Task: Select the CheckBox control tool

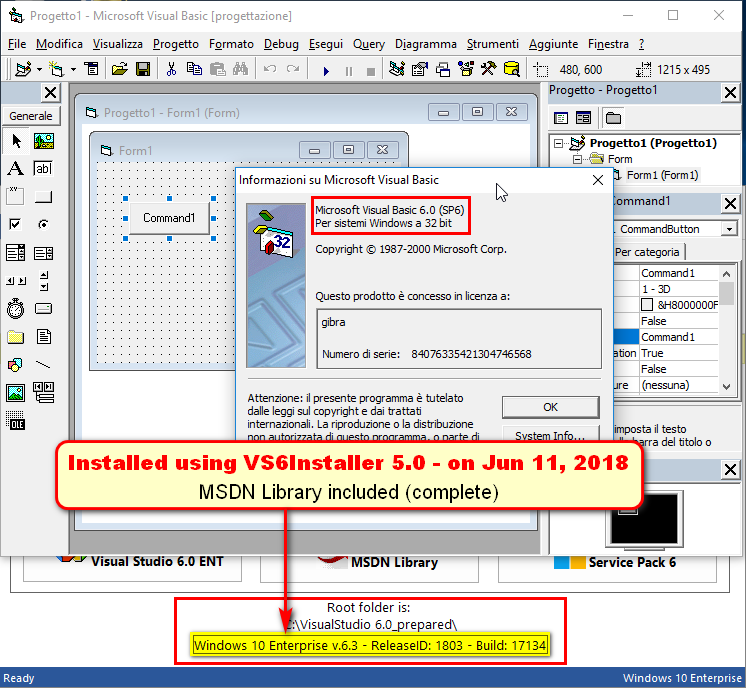Action: [16, 224]
